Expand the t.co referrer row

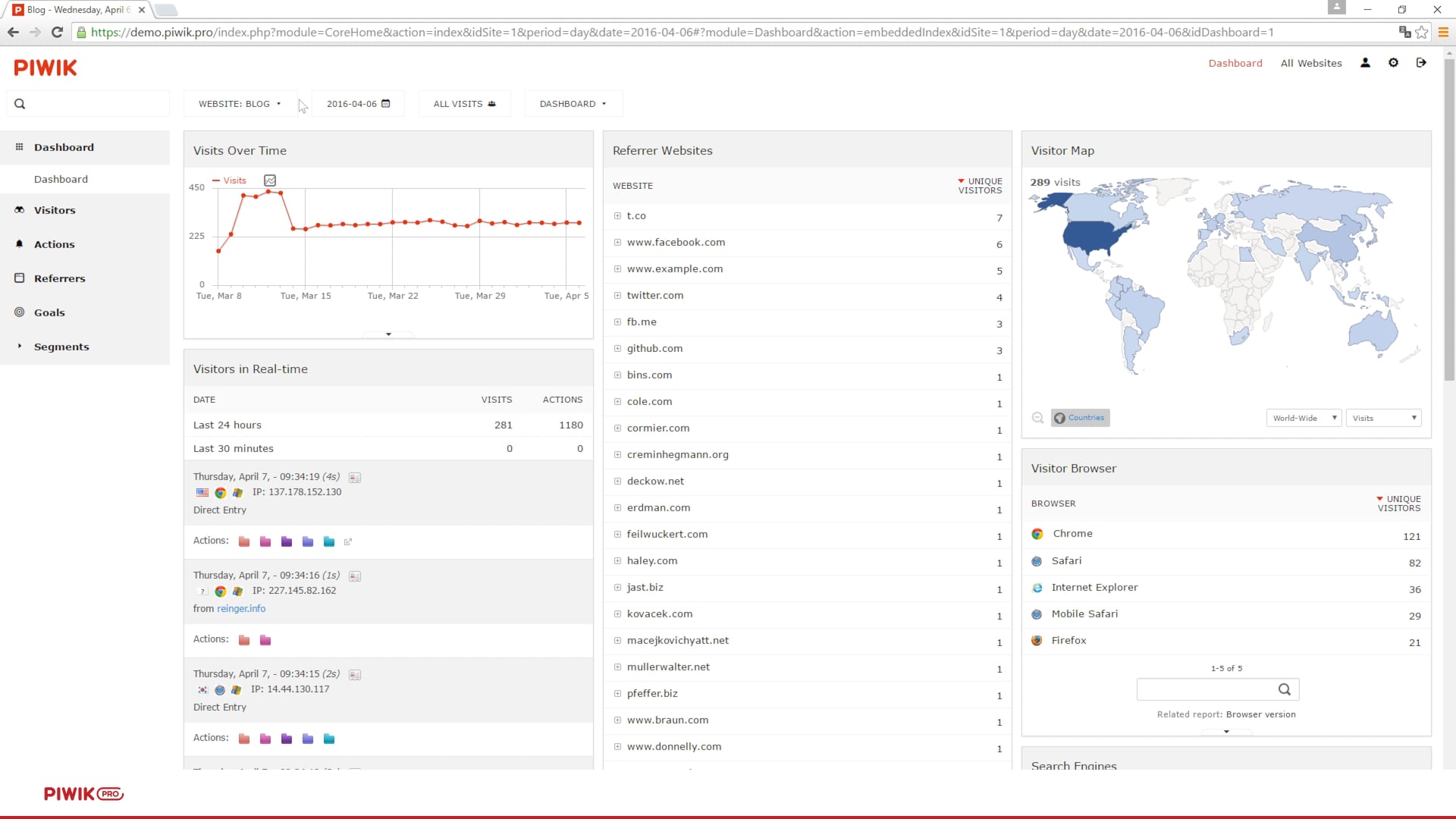pyautogui.click(x=617, y=216)
